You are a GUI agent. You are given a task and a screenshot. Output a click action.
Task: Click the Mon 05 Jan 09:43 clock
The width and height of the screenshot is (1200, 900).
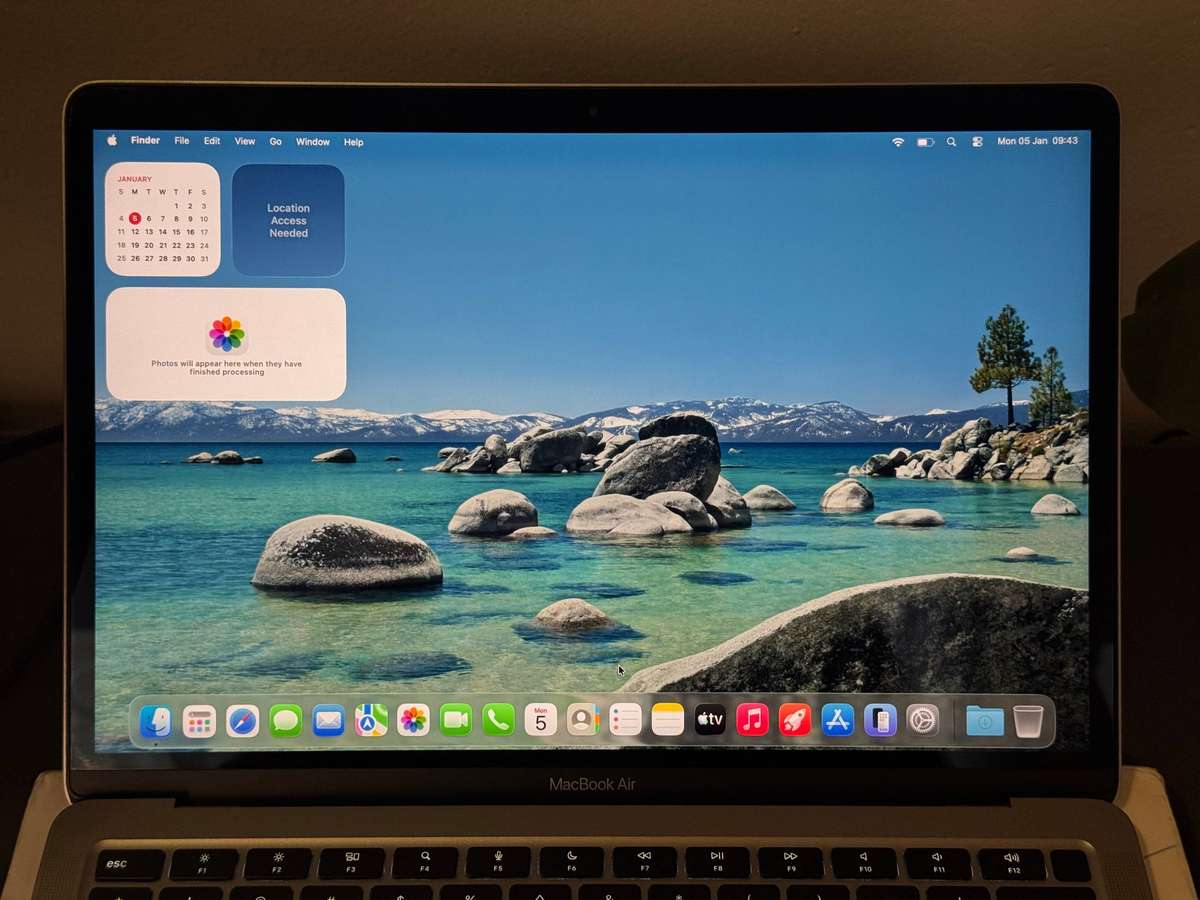pos(1037,141)
